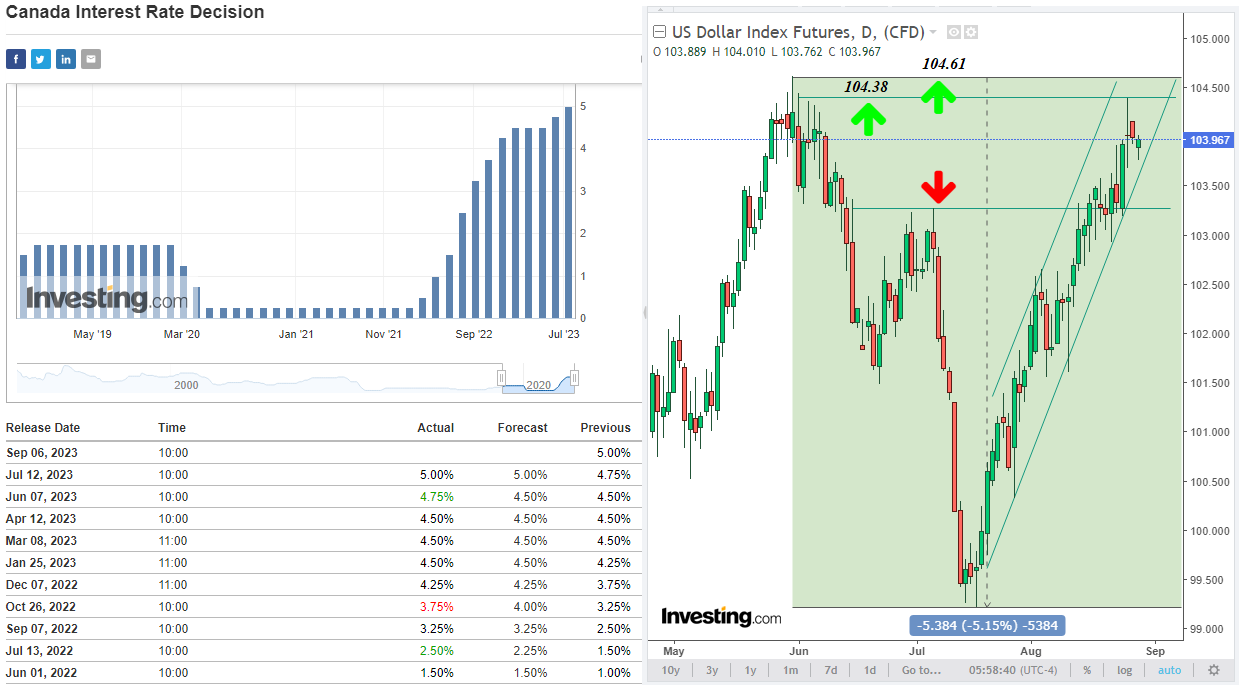Viewport: 1239px width, 685px height.
Task: Toggle percent scale on price chart
Action: pos(1087,670)
